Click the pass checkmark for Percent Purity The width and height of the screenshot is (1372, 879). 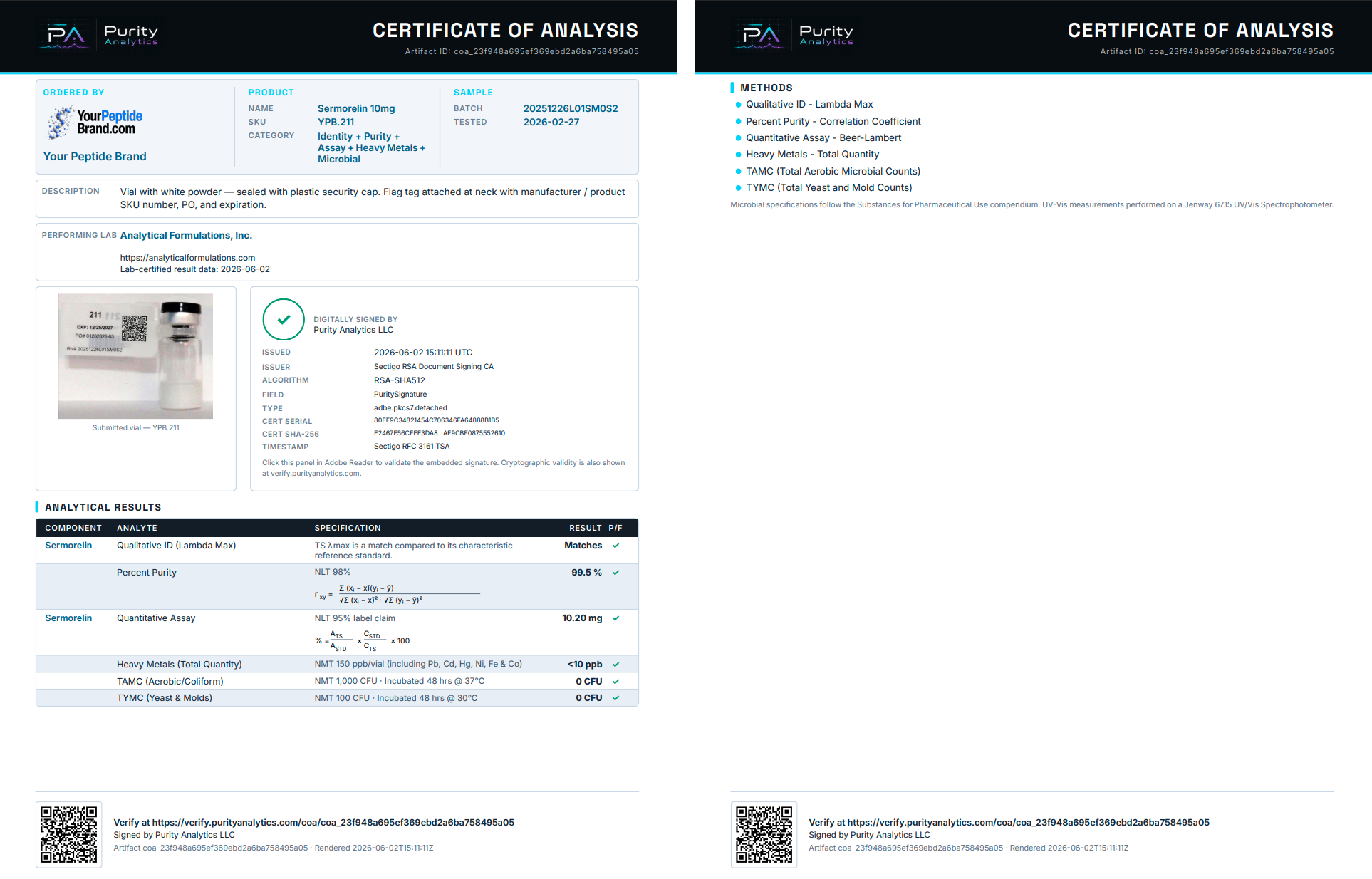pos(615,573)
